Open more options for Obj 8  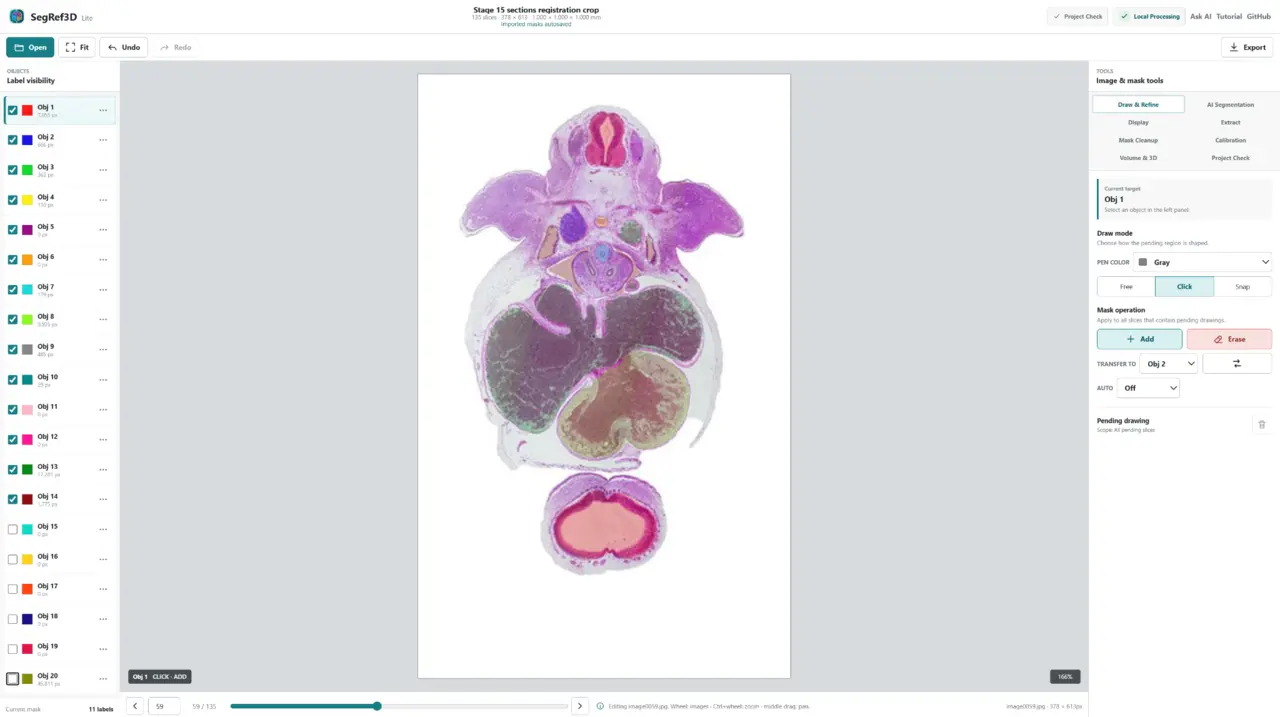103,320
